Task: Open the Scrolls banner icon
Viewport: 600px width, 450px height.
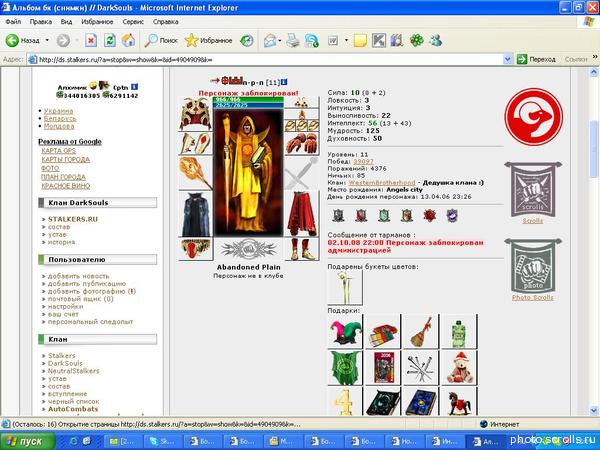Action: pos(533,189)
